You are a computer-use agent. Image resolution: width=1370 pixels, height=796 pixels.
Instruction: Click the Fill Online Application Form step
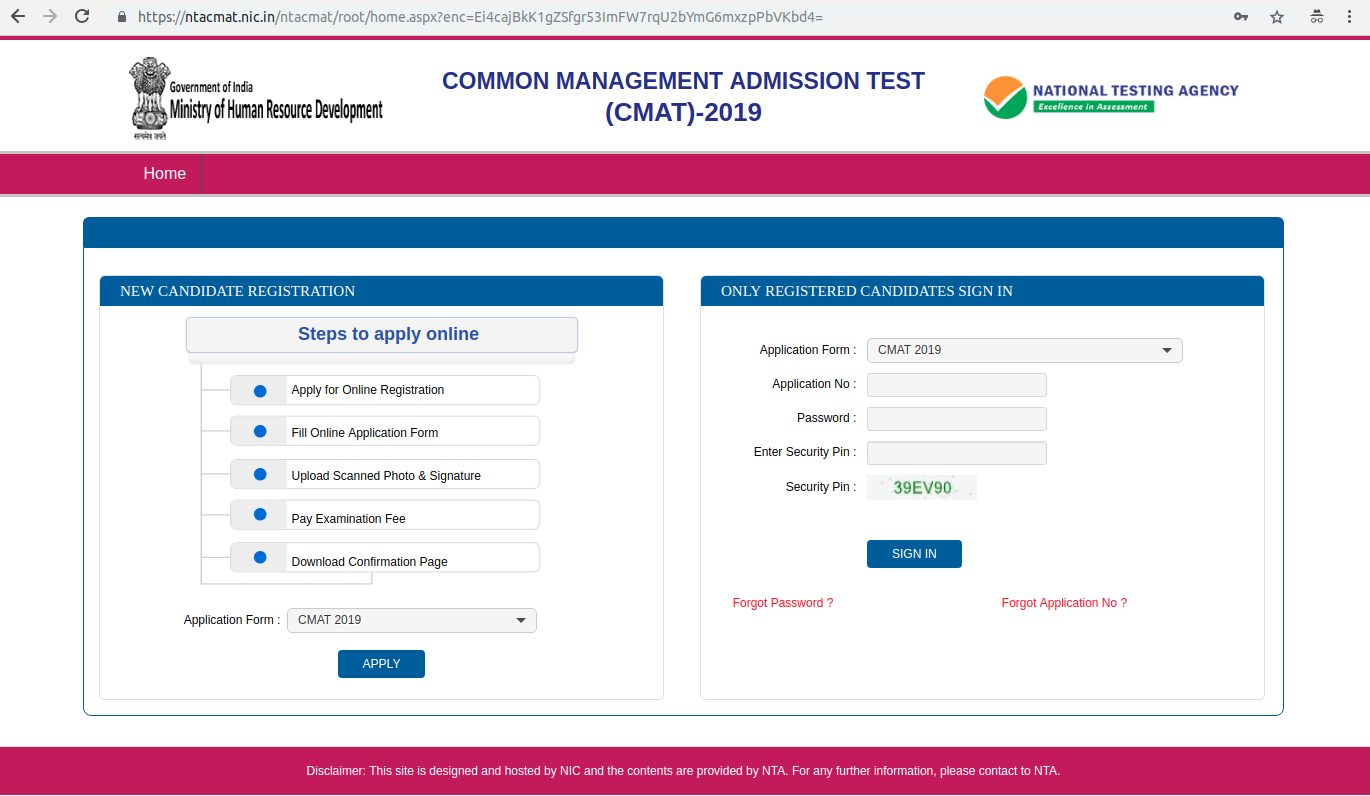click(x=385, y=431)
